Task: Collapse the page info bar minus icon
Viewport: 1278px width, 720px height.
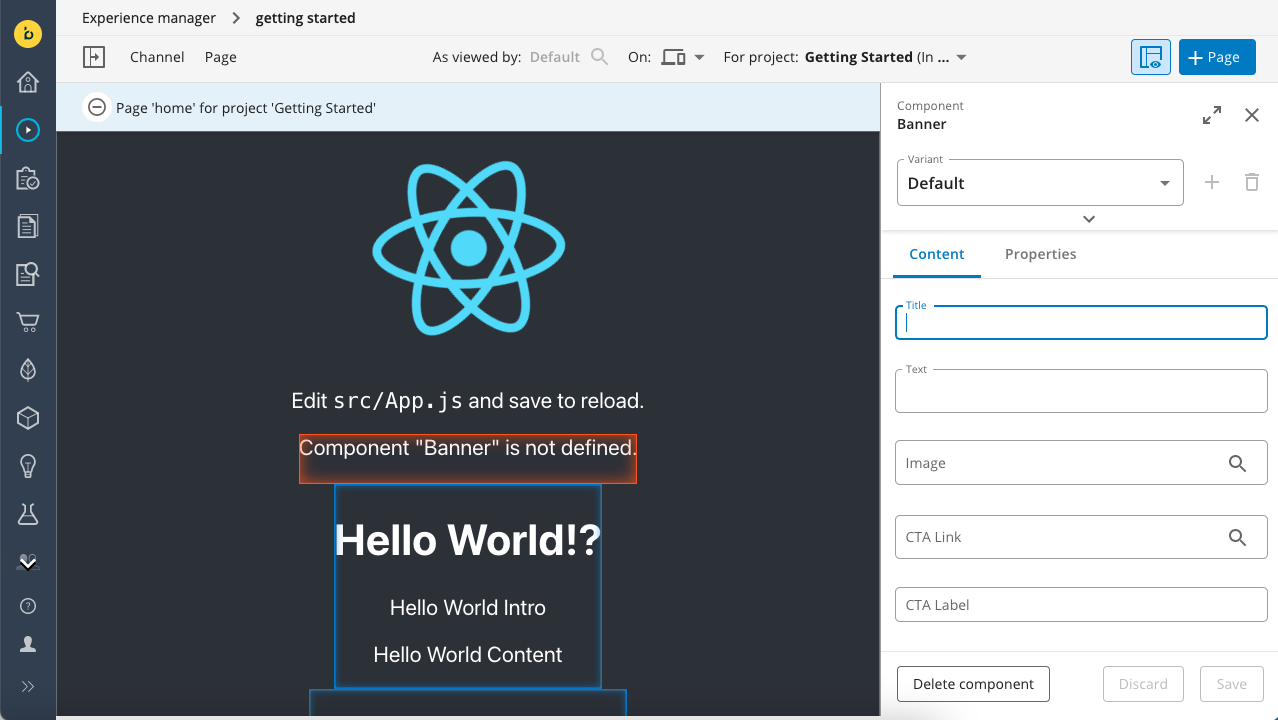Action: (97, 107)
